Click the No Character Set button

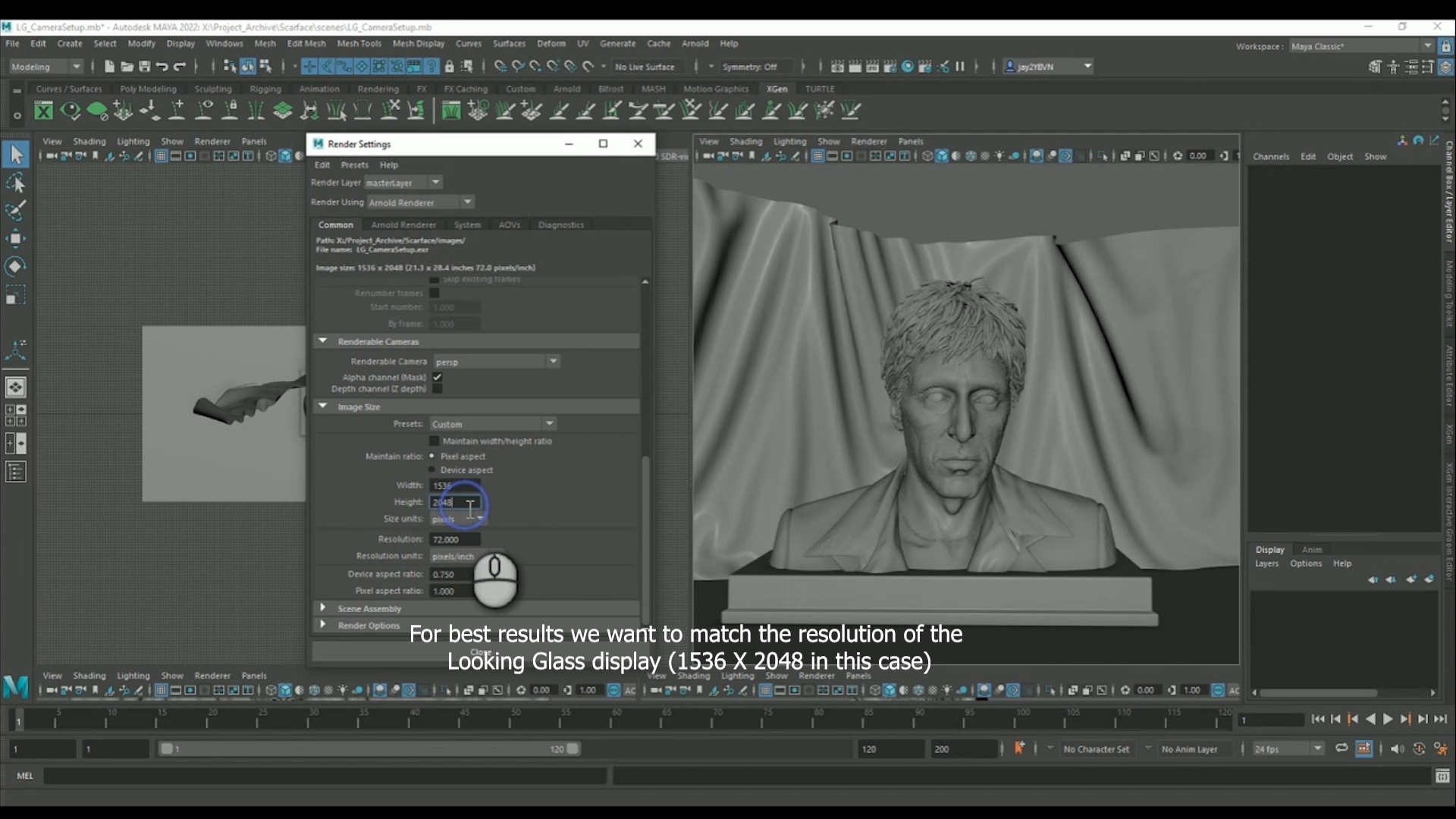1098,748
